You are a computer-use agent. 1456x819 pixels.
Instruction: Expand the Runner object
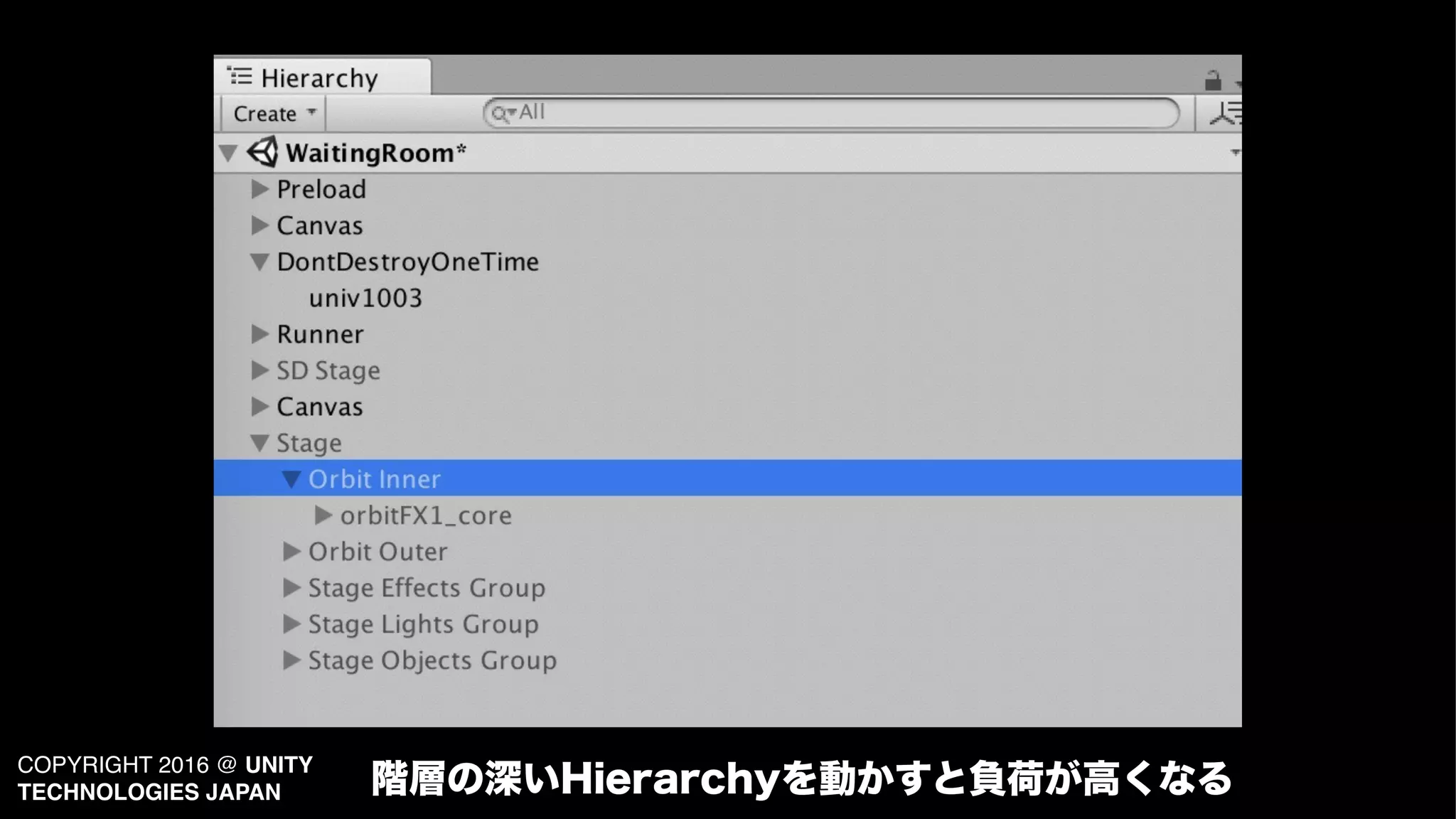pos(259,334)
